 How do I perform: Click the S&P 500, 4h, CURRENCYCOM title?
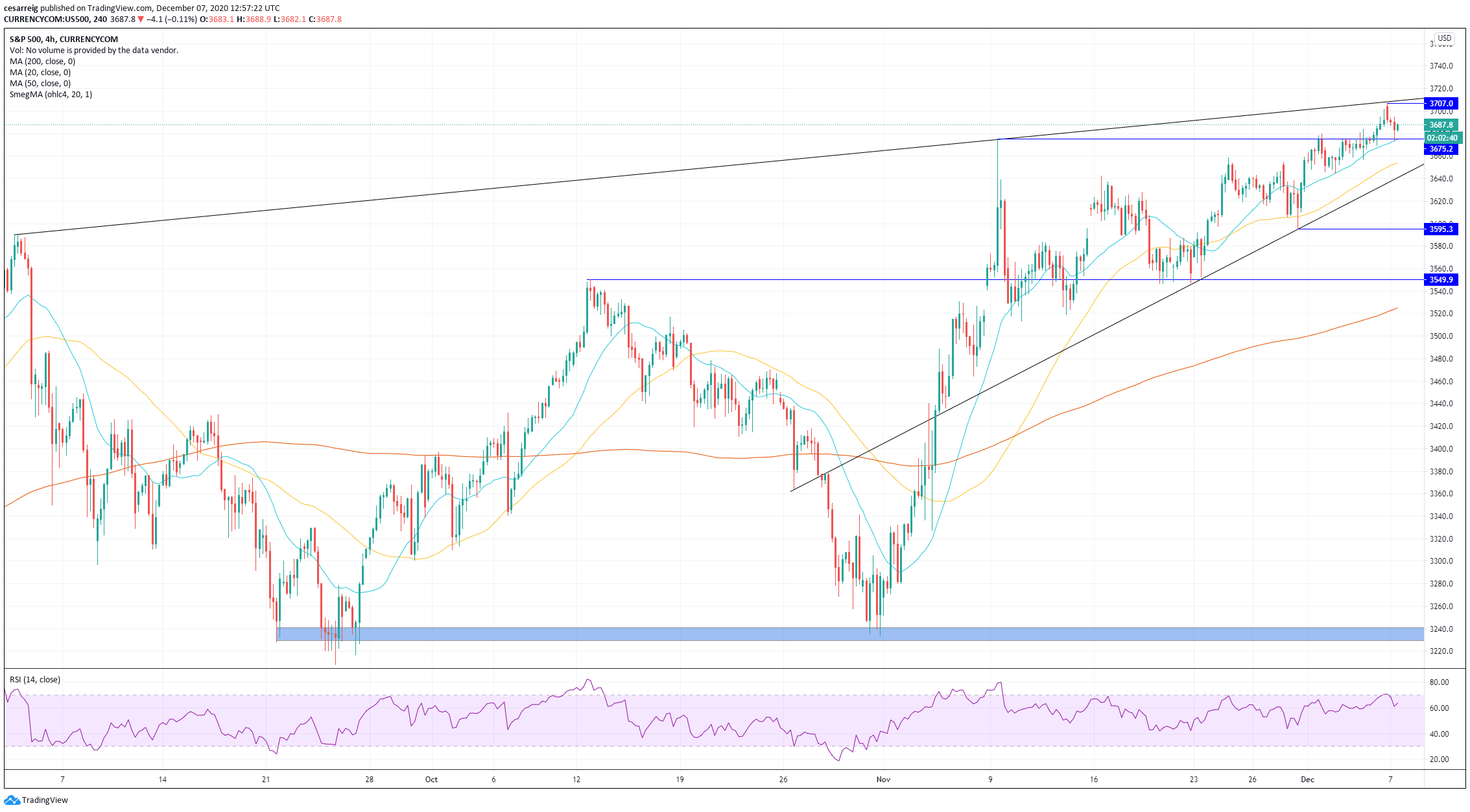tap(64, 40)
